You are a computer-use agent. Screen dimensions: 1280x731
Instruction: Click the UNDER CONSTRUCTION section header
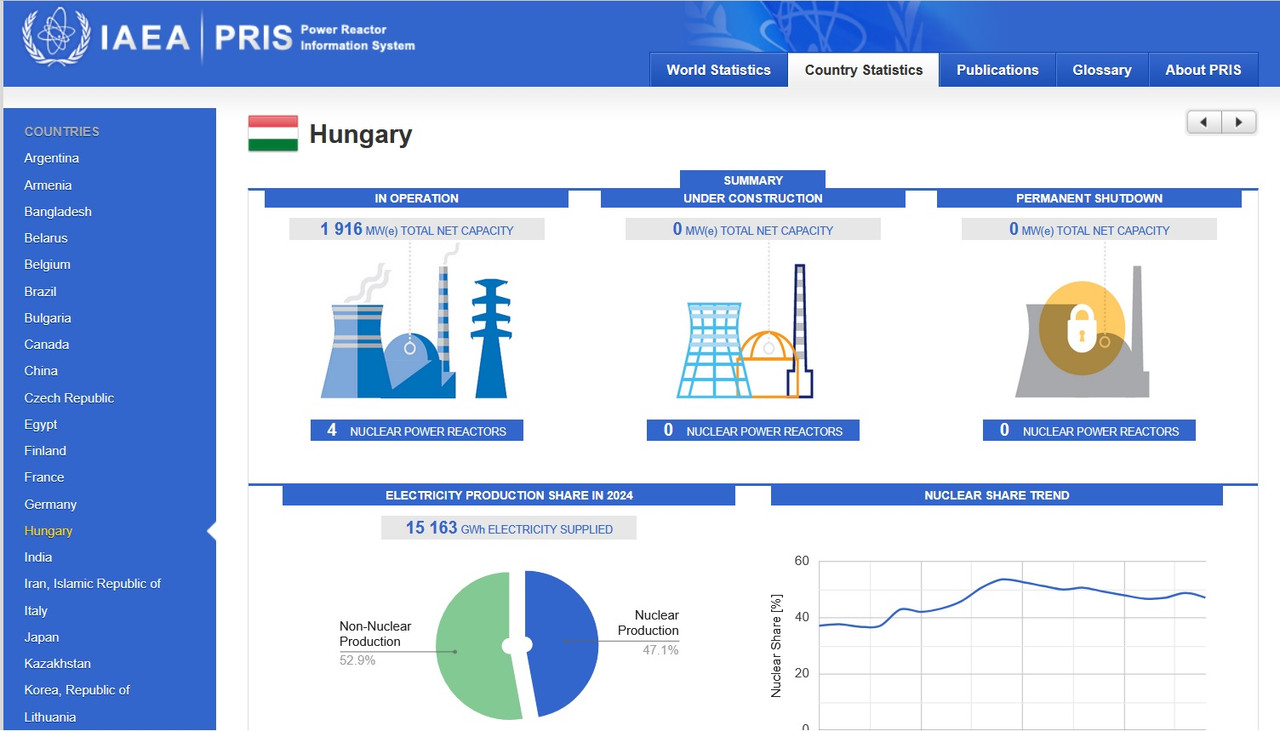pyautogui.click(x=753, y=198)
